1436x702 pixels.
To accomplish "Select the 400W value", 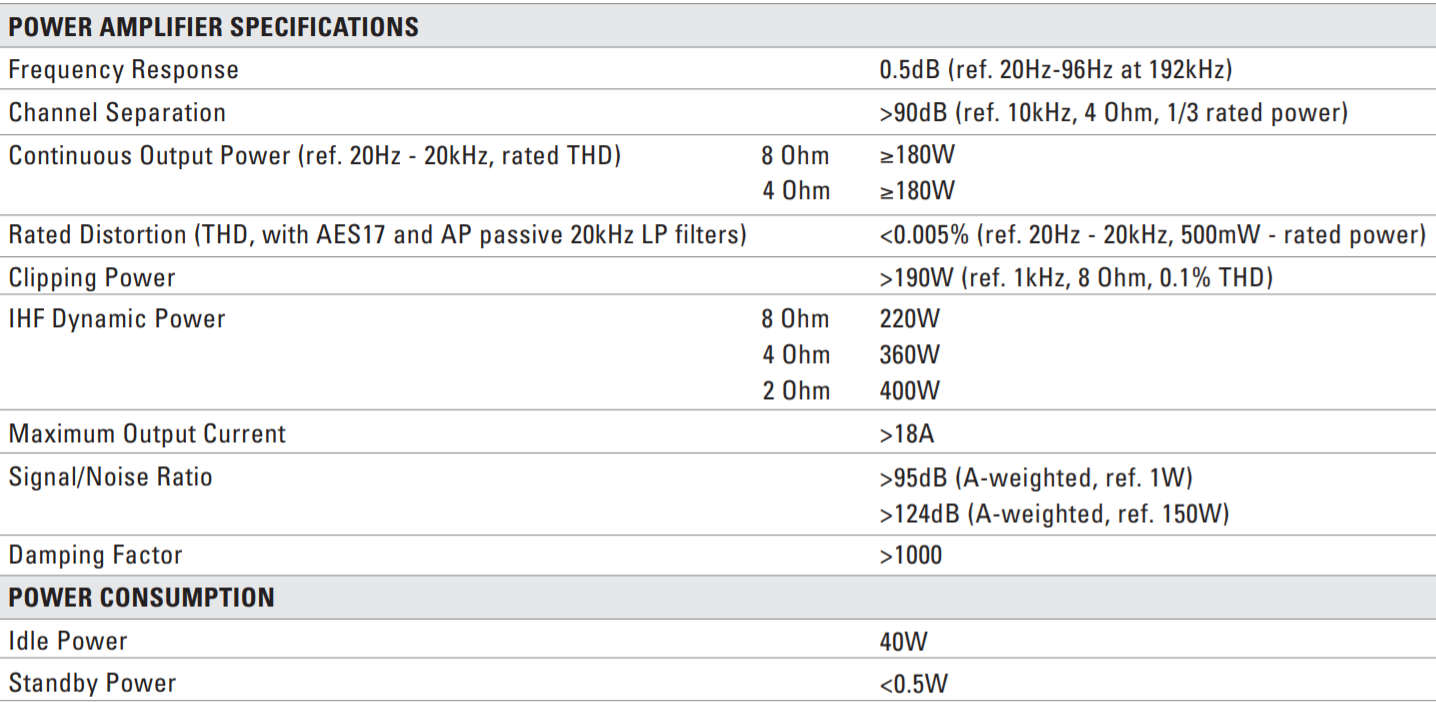I will pyautogui.click(x=910, y=391).
